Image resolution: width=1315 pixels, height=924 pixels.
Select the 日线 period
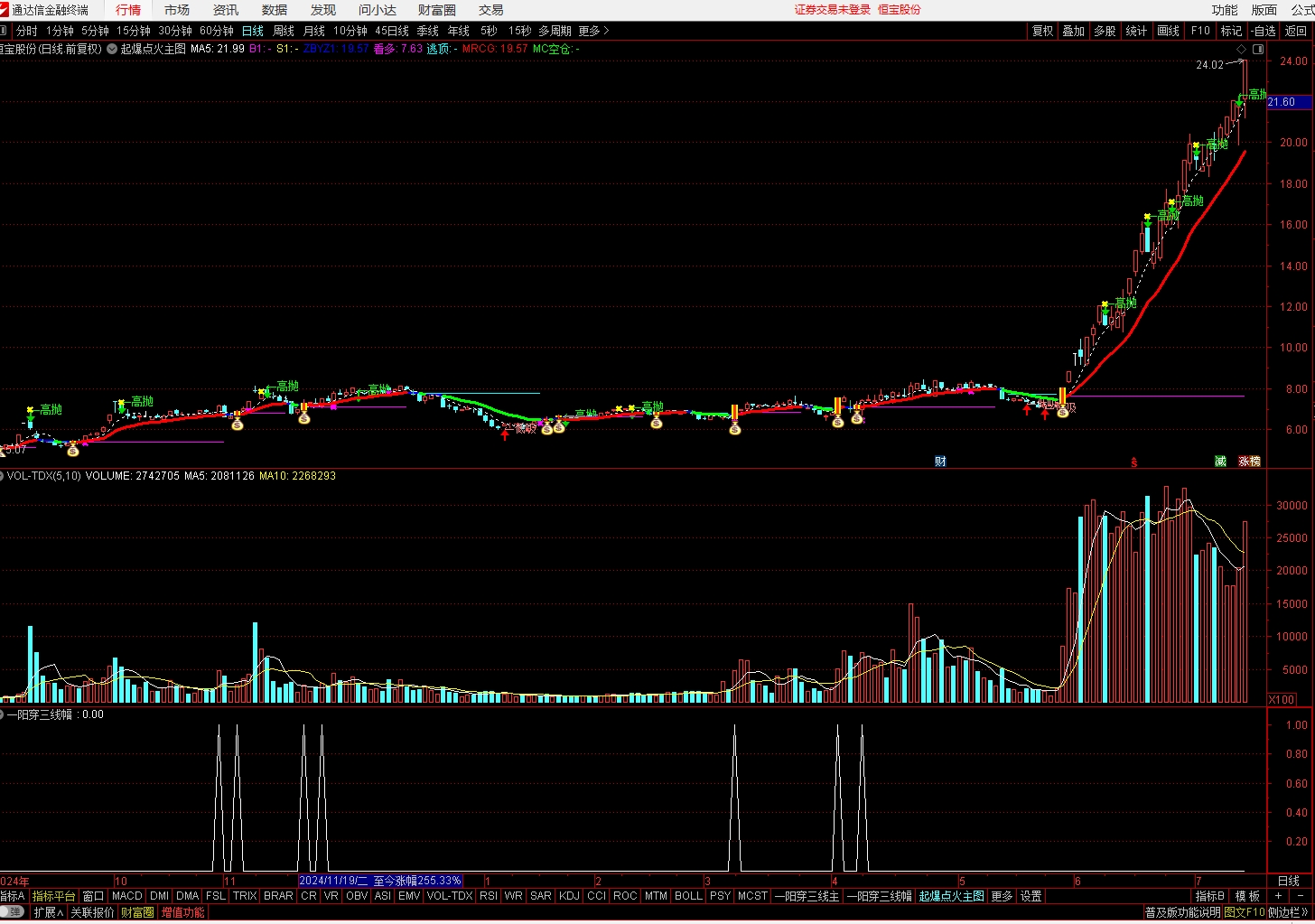[x=253, y=31]
